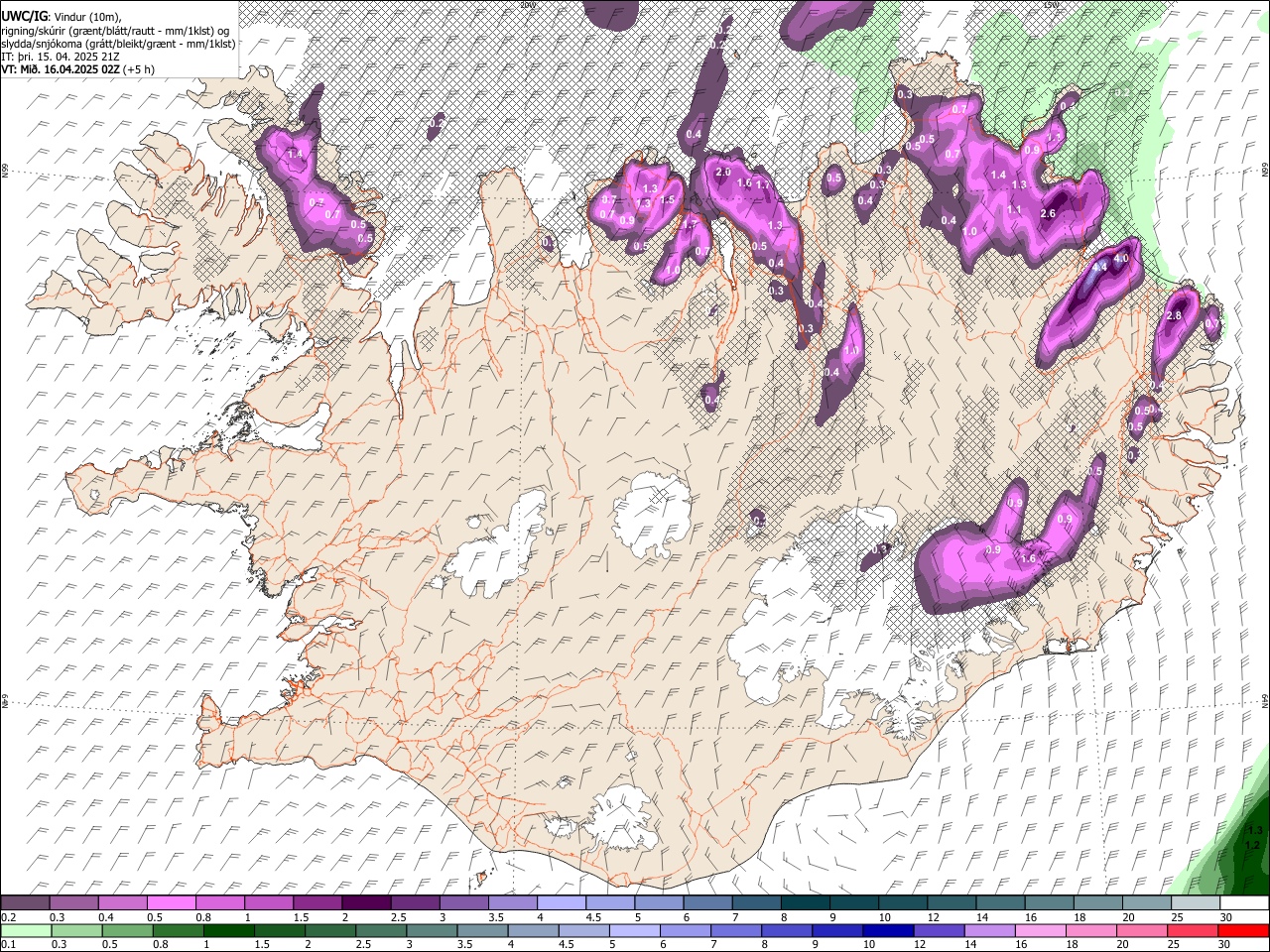The width and height of the screenshot is (1270, 952).
Task: Click the 'UWC/IG: Vindur (10m),' title line
Action: (61, 15)
